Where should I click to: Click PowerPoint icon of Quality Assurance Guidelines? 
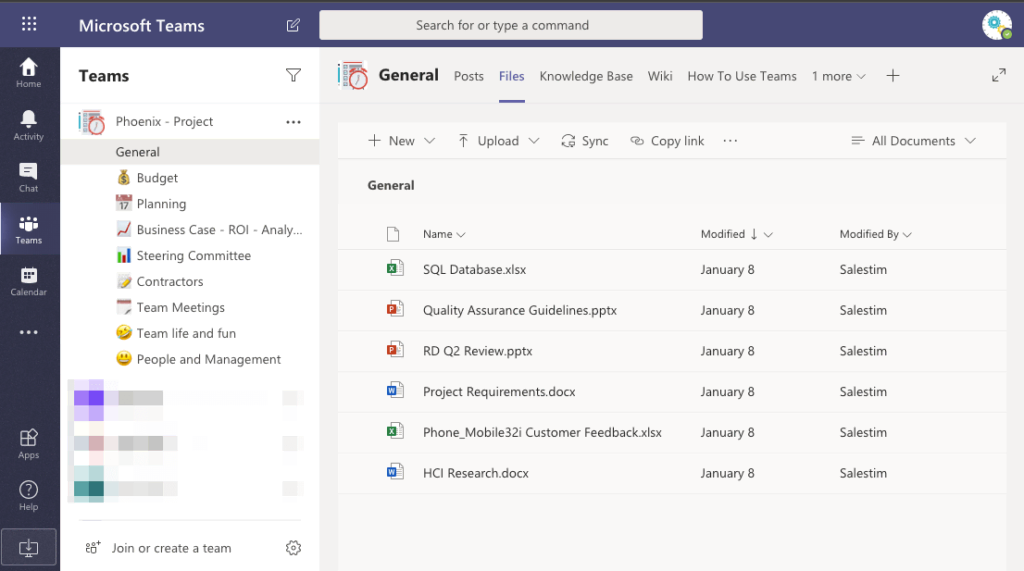pyautogui.click(x=394, y=308)
